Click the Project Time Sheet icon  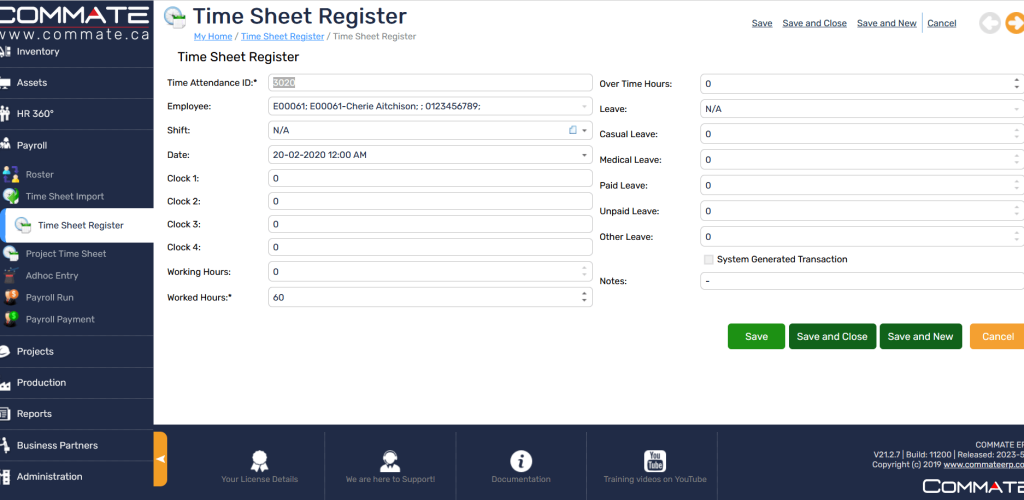(11, 253)
